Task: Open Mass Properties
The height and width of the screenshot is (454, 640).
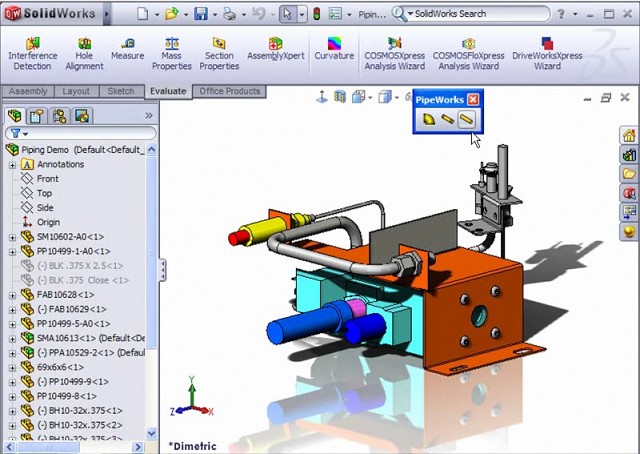Action: point(171,54)
